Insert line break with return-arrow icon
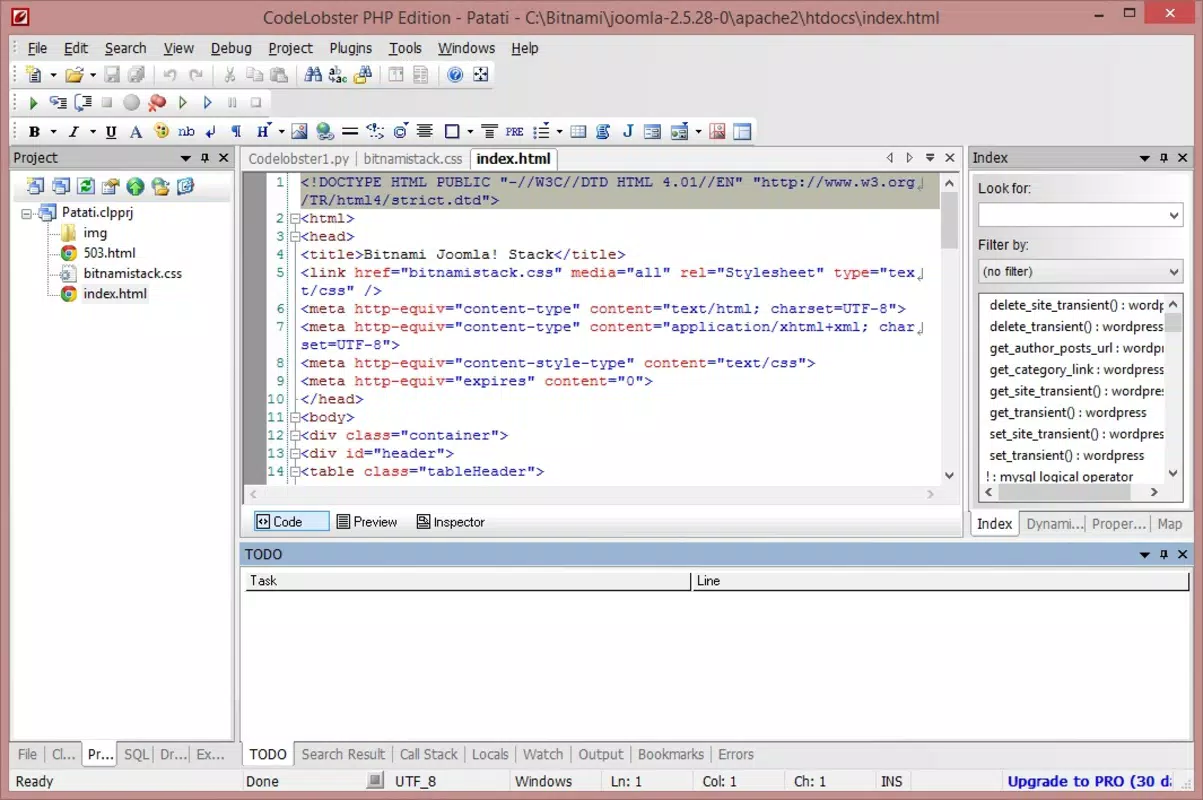The height and width of the screenshot is (800, 1203). tap(211, 131)
